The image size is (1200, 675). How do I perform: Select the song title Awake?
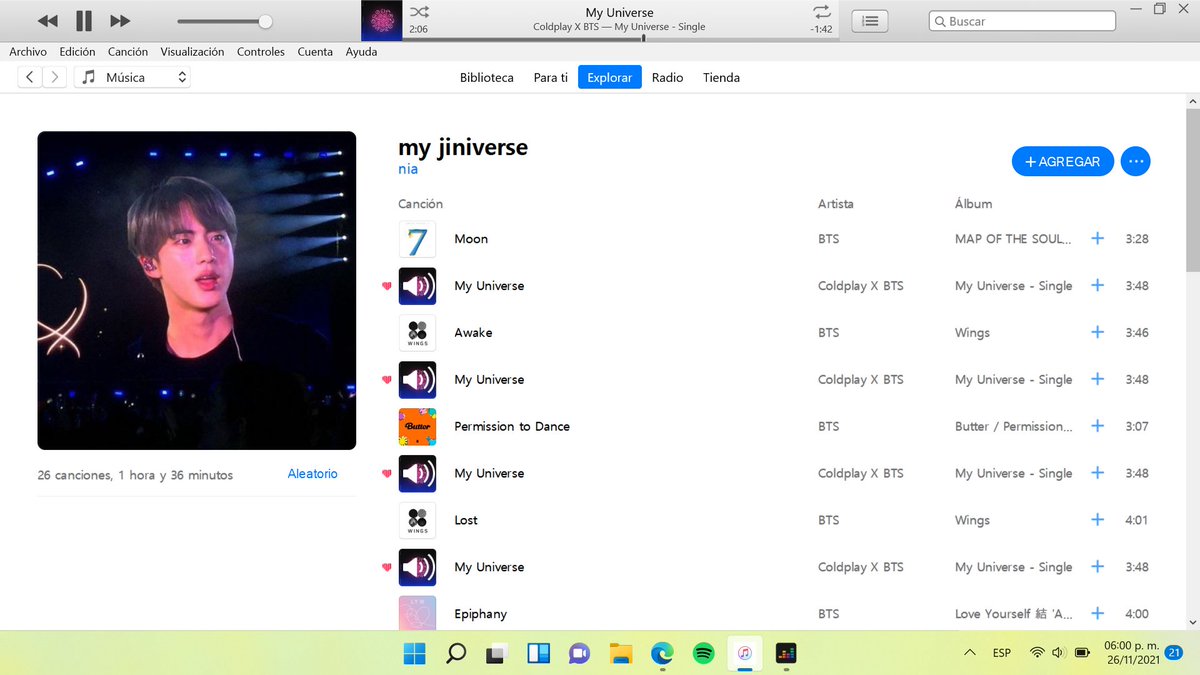click(473, 332)
